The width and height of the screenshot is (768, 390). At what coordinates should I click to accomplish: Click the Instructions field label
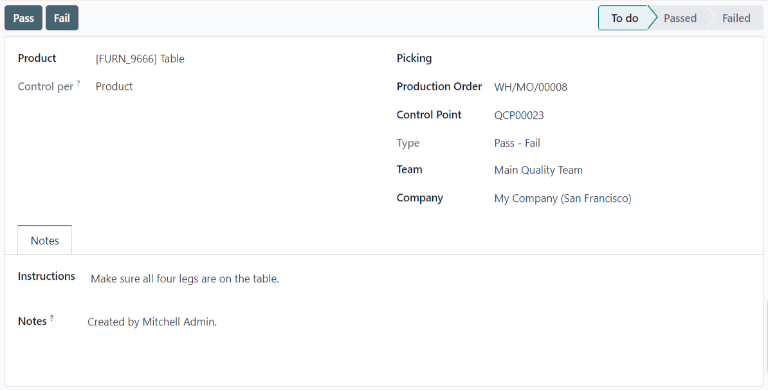47,276
